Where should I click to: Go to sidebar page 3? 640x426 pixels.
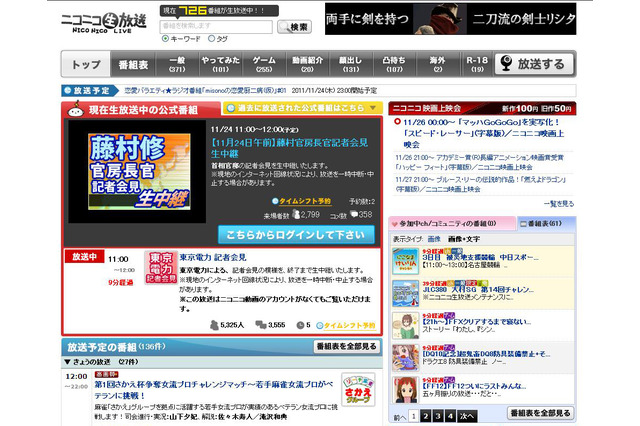[x=438, y=416]
